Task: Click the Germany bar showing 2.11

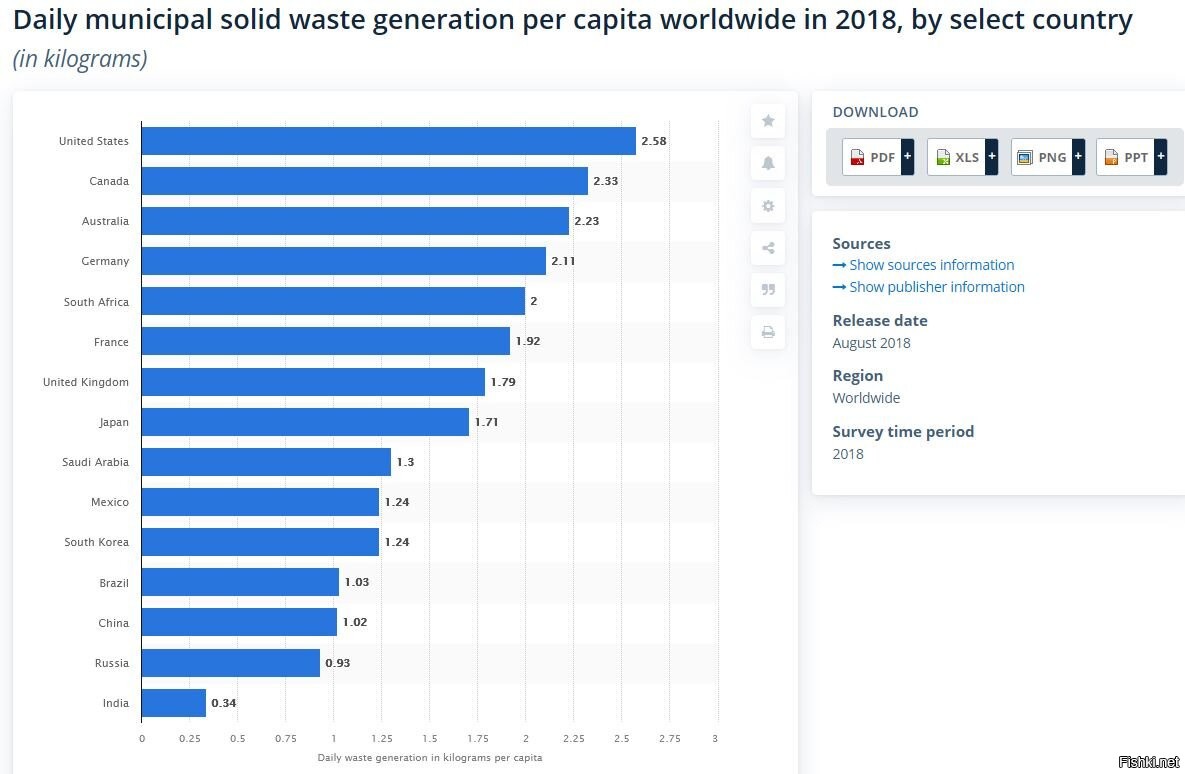Action: 343,261
